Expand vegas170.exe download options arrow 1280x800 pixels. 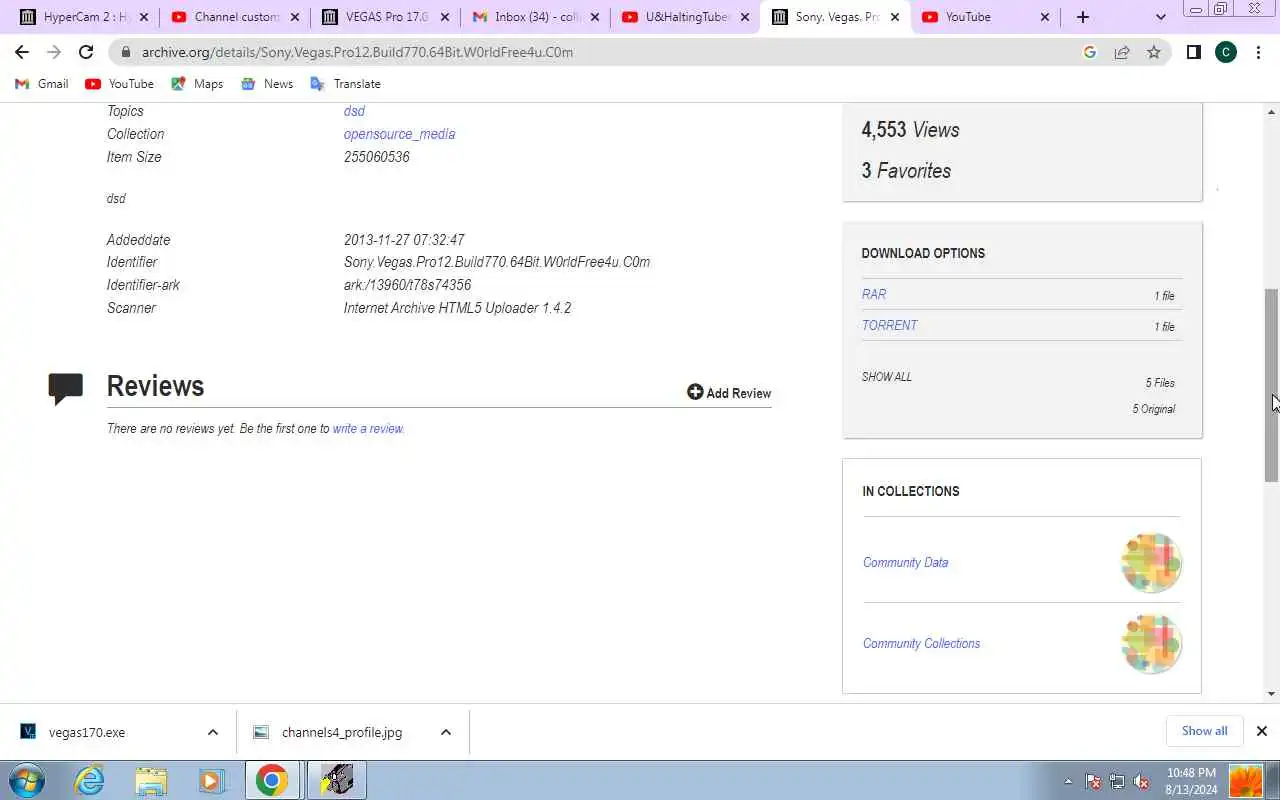point(213,732)
